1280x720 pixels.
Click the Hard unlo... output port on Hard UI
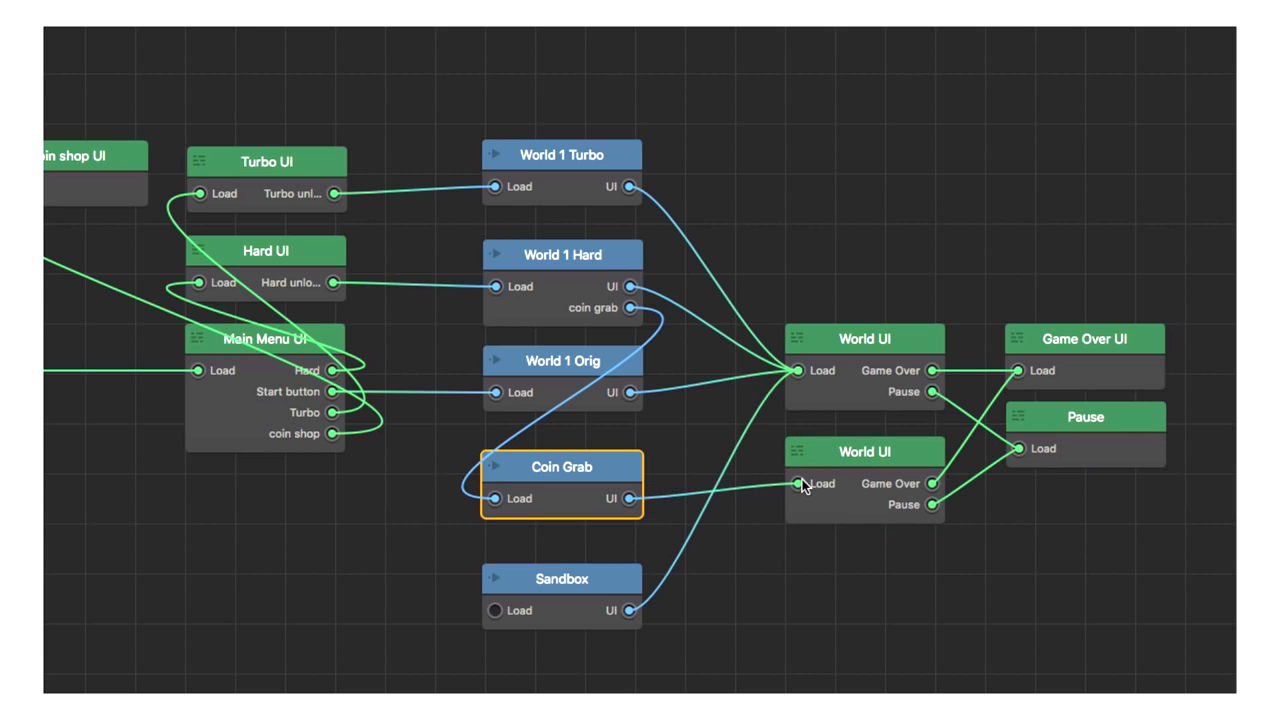pos(333,283)
